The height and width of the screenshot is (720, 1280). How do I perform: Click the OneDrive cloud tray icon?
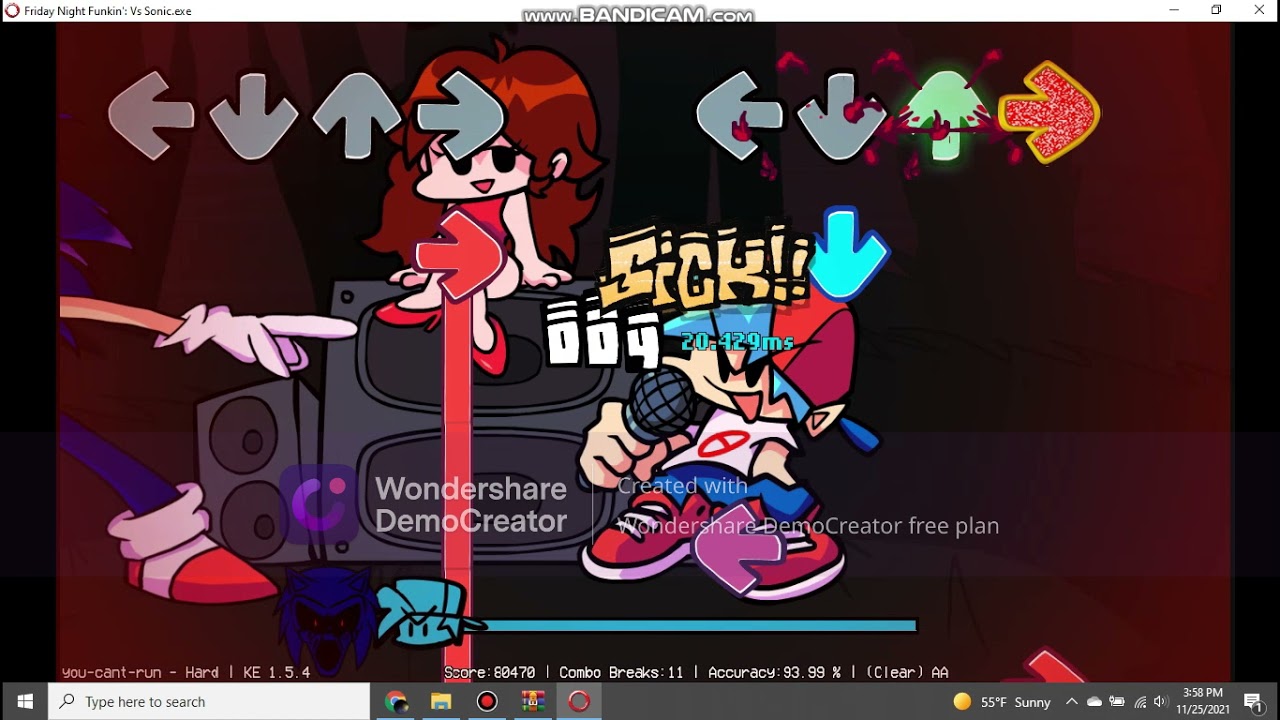click(x=1094, y=702)
